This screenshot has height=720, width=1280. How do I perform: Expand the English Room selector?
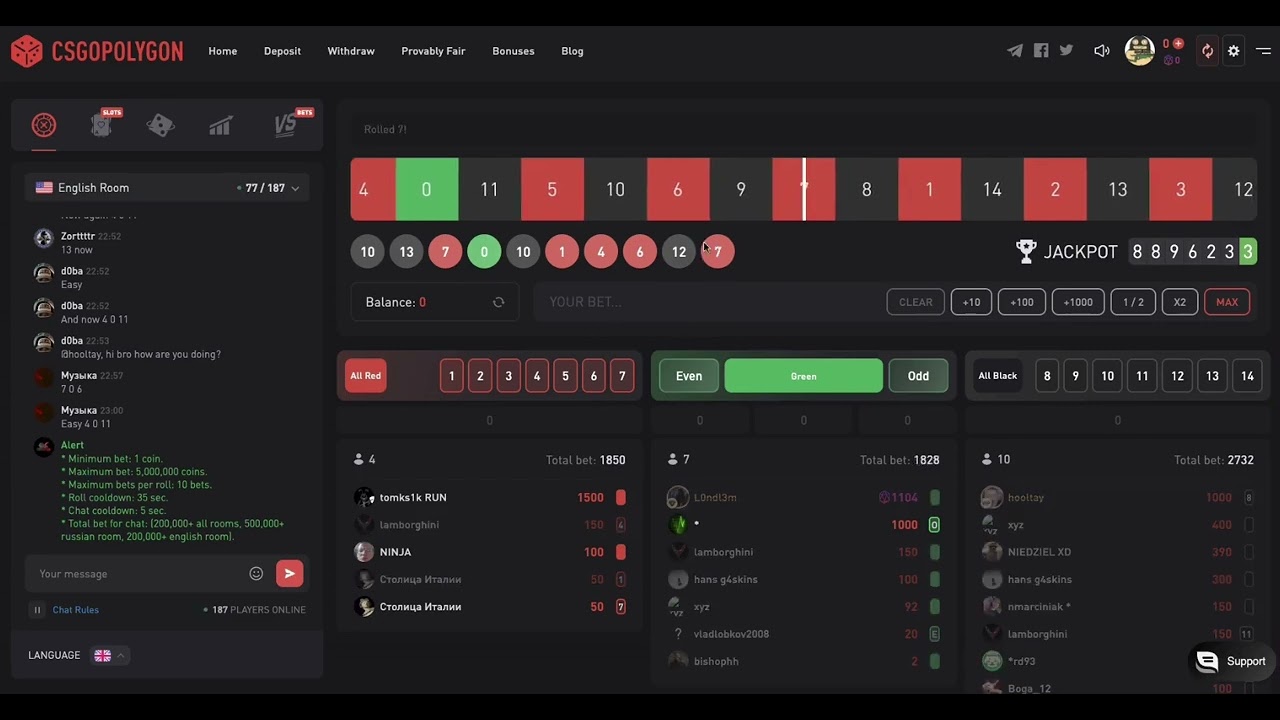[x=167, y=188]
